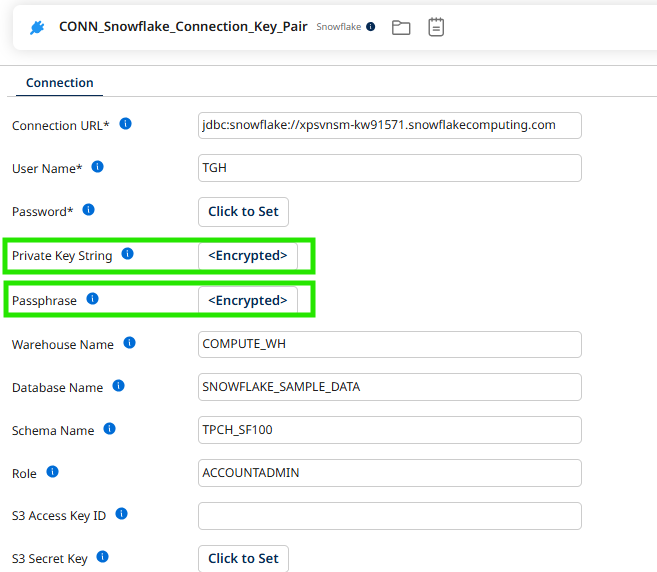Click Private Key String Encrypted button

[x=248, y=256]
